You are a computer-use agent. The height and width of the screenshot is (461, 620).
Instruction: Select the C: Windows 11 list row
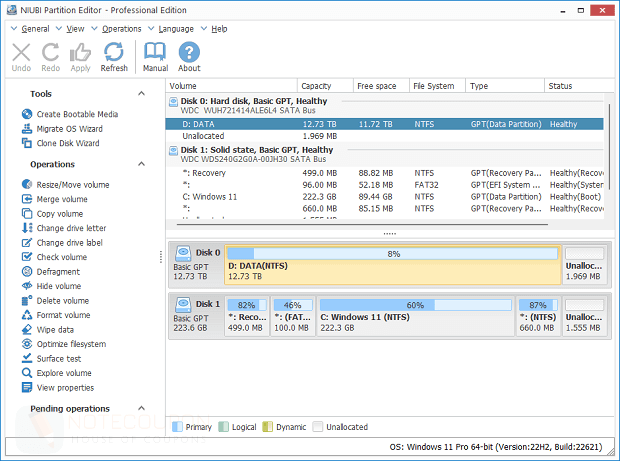click(384, 197)
